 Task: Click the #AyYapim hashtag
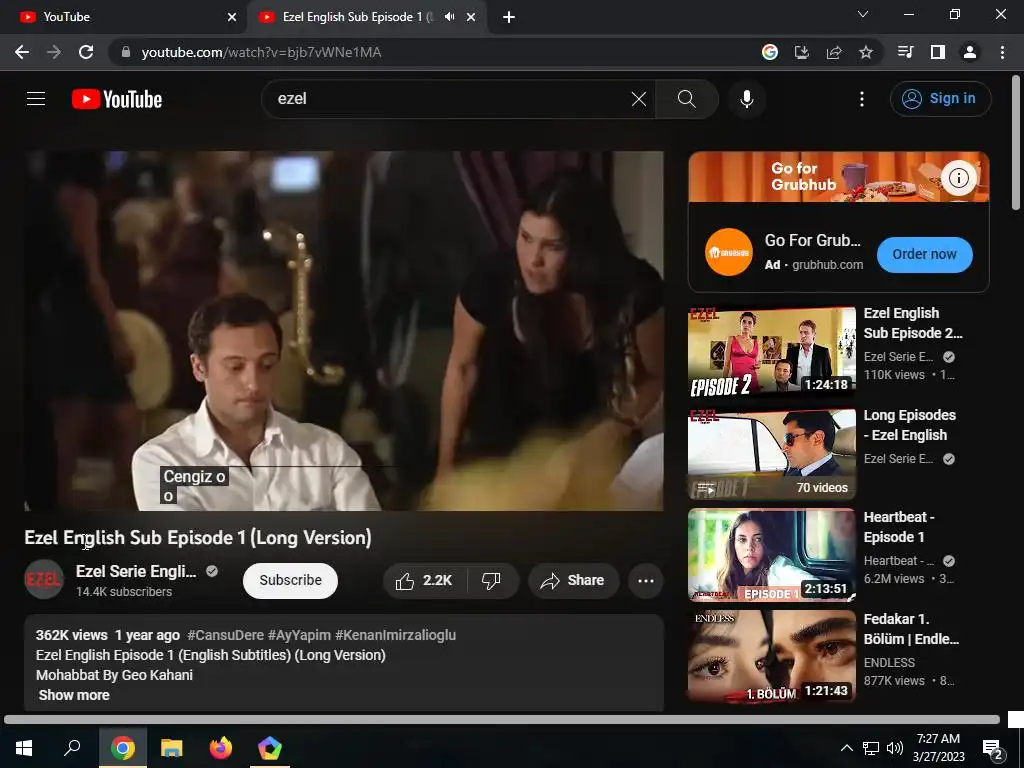coord(299,635)
